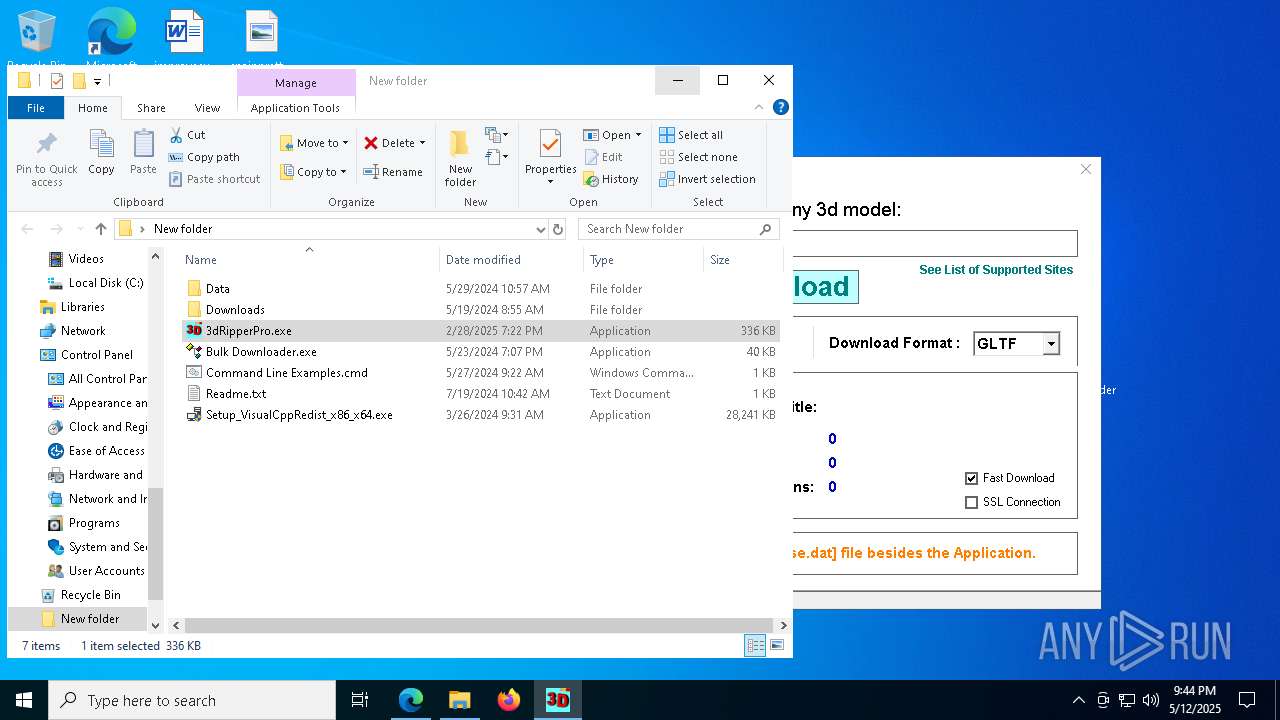This screenshot has width=1280, height=720.
Task: Expand Copy to dropdown
Action: click(343, 172)
